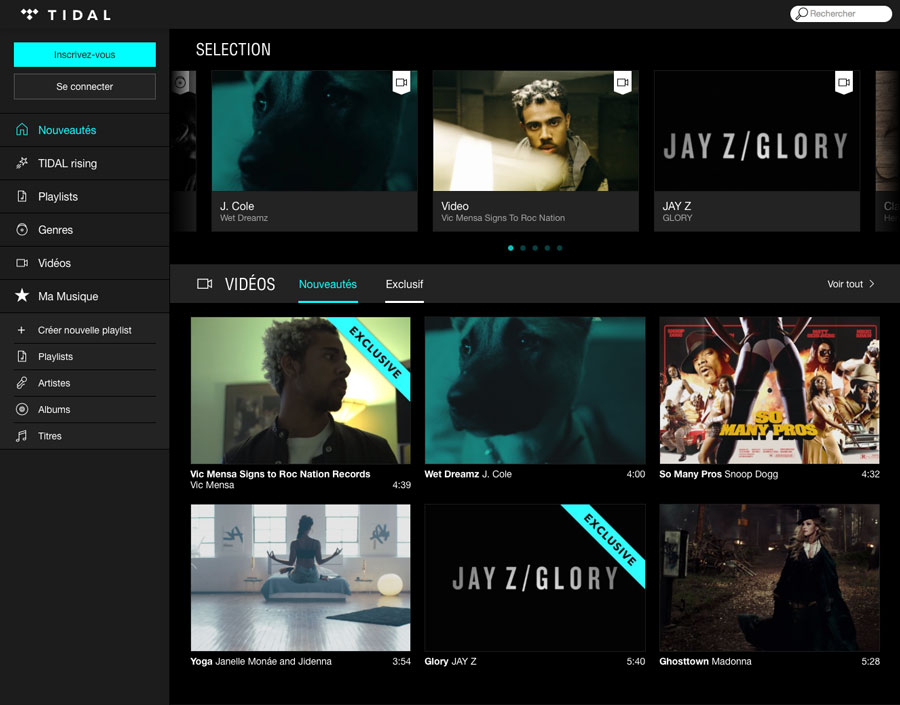Click video badge on JAY Z GLORY card
Image resolution: width=900 pixels, height=705 pixels.
(844, 82)
